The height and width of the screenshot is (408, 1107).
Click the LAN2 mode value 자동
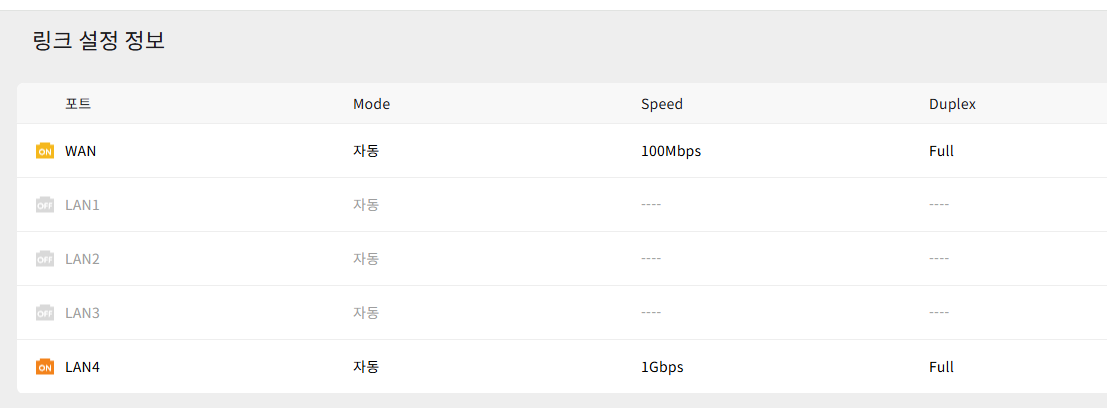pos(366,259)
